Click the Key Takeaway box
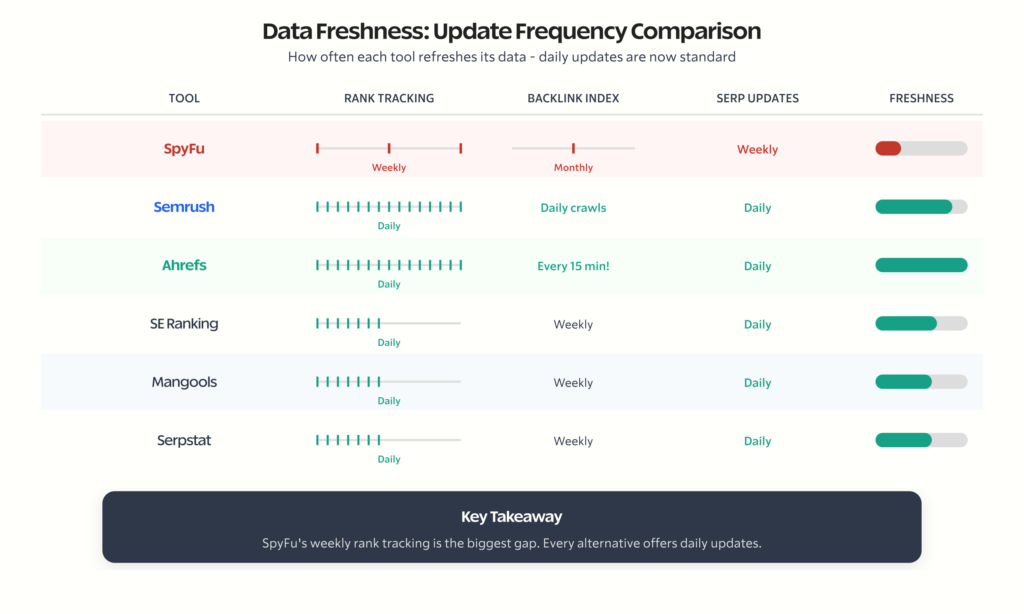Screen dimensions: 1024x614 tap(511, 527)
